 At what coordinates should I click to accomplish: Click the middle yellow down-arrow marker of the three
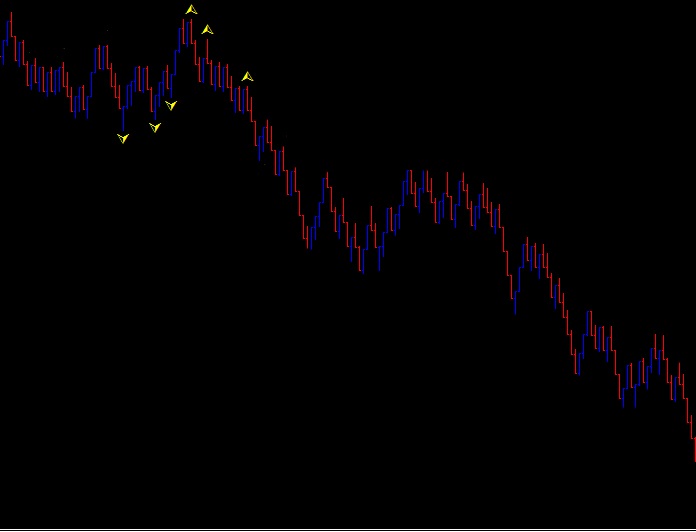tap(155, 128)
